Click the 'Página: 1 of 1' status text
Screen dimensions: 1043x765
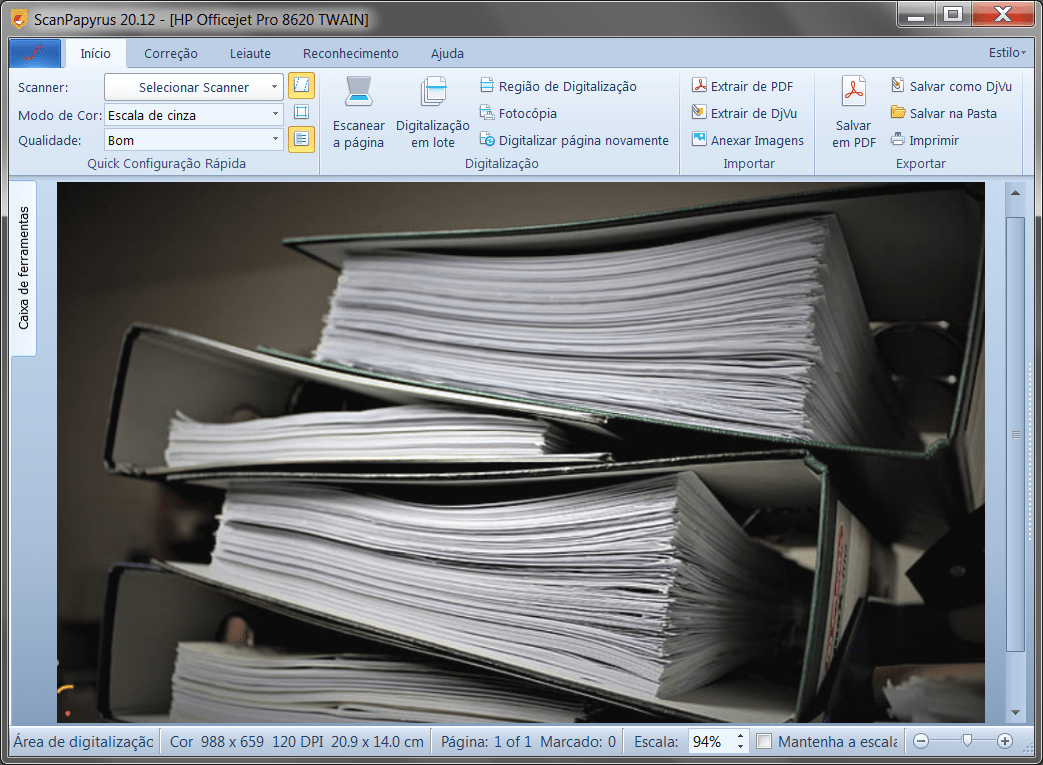486,741
